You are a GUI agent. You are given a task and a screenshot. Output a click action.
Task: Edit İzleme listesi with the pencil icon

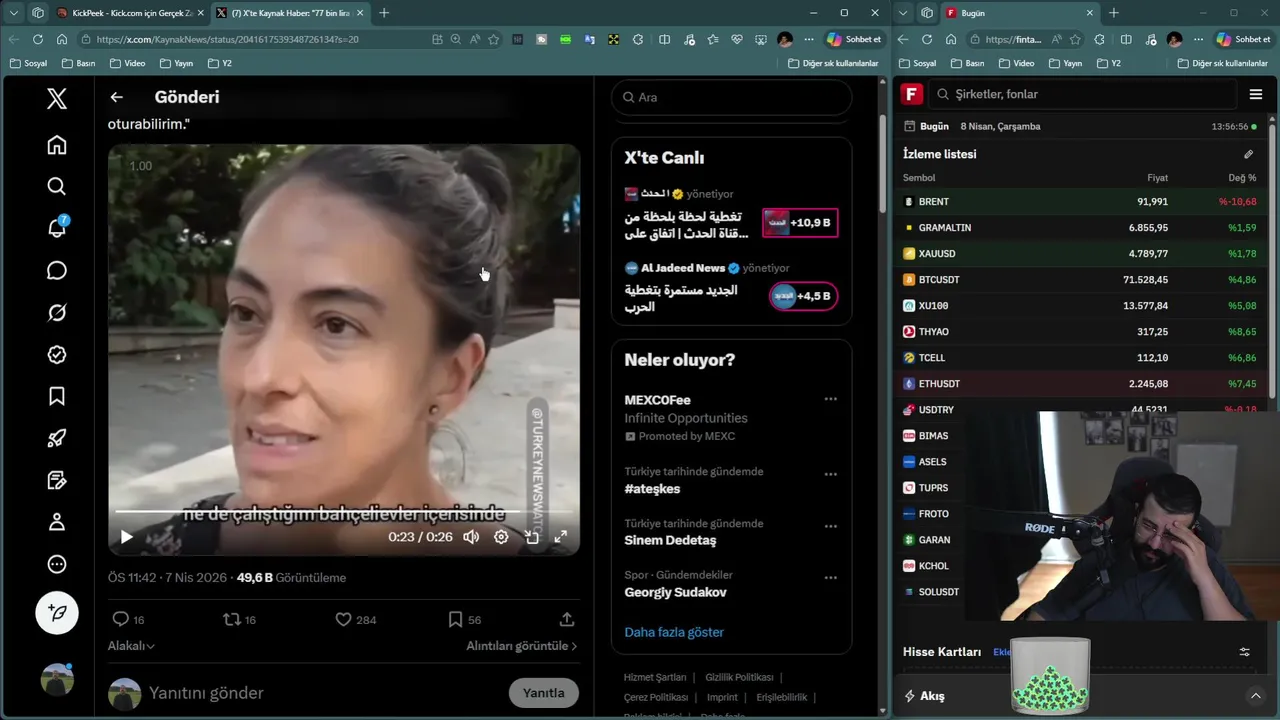(x=1248, y=154)
